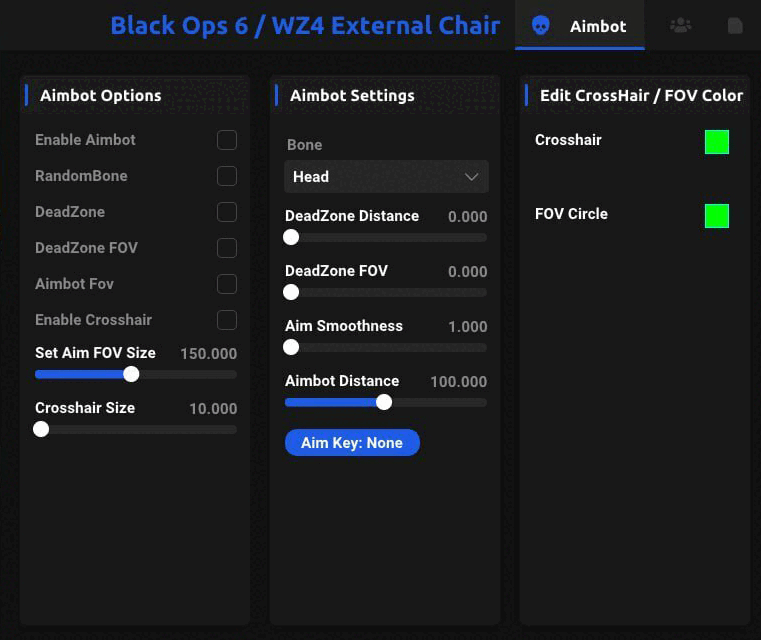Enable the DeadZone checkbox
The image size is (768, 640).
click(227, 212)
